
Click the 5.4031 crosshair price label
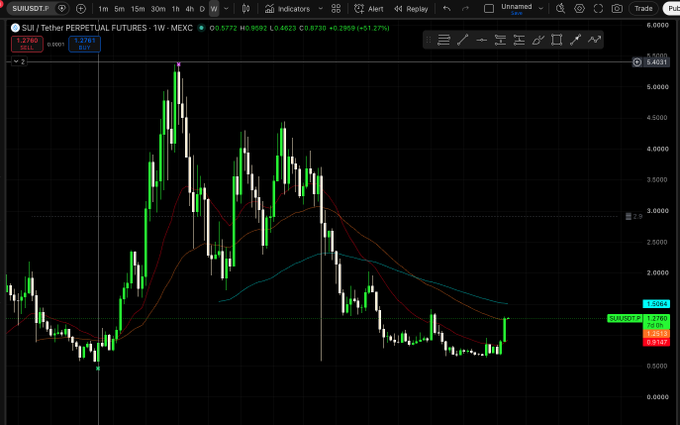[x=657, y=62]
